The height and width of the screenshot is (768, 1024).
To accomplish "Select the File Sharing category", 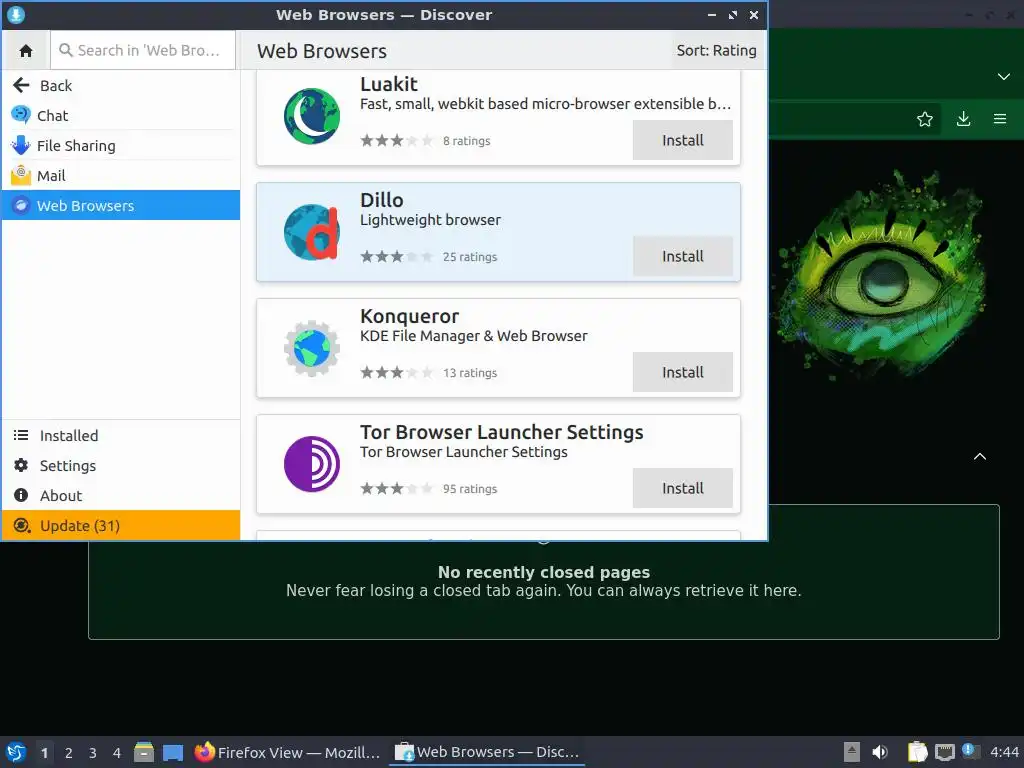I will tap(121, 146).
